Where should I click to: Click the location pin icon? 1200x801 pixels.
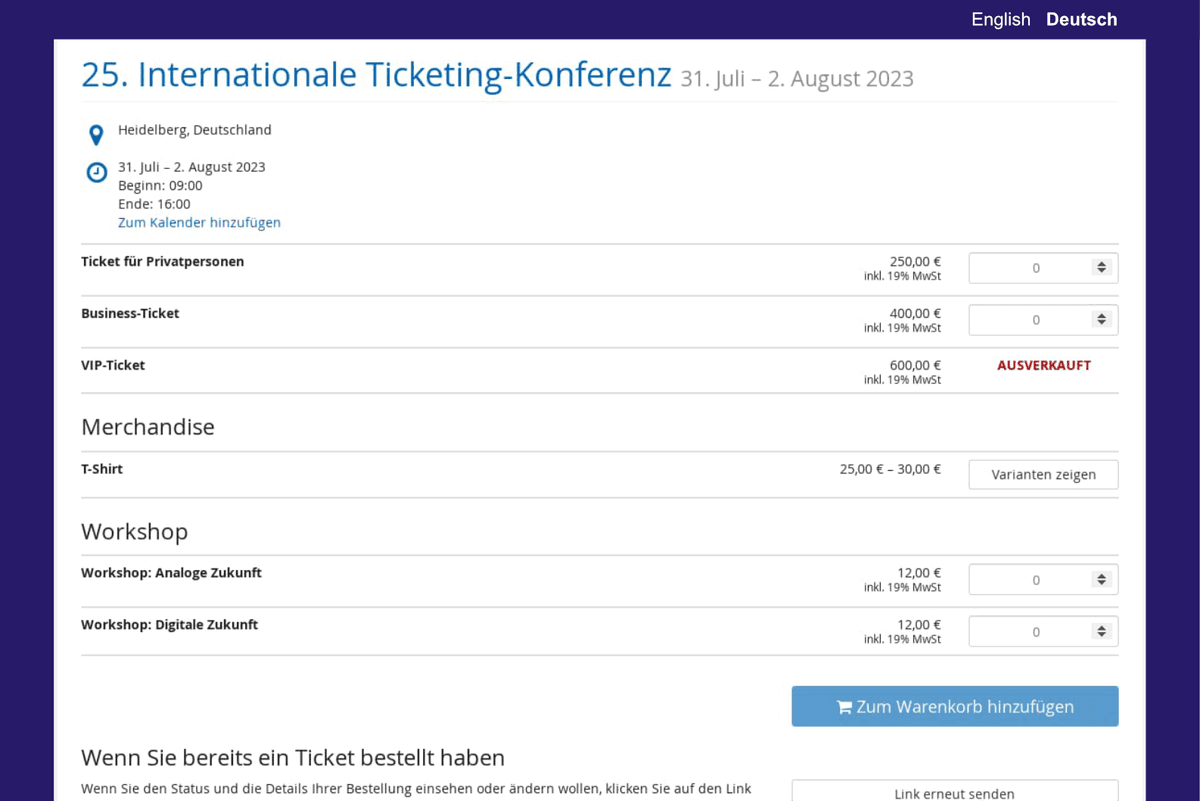tap(96, 135)
